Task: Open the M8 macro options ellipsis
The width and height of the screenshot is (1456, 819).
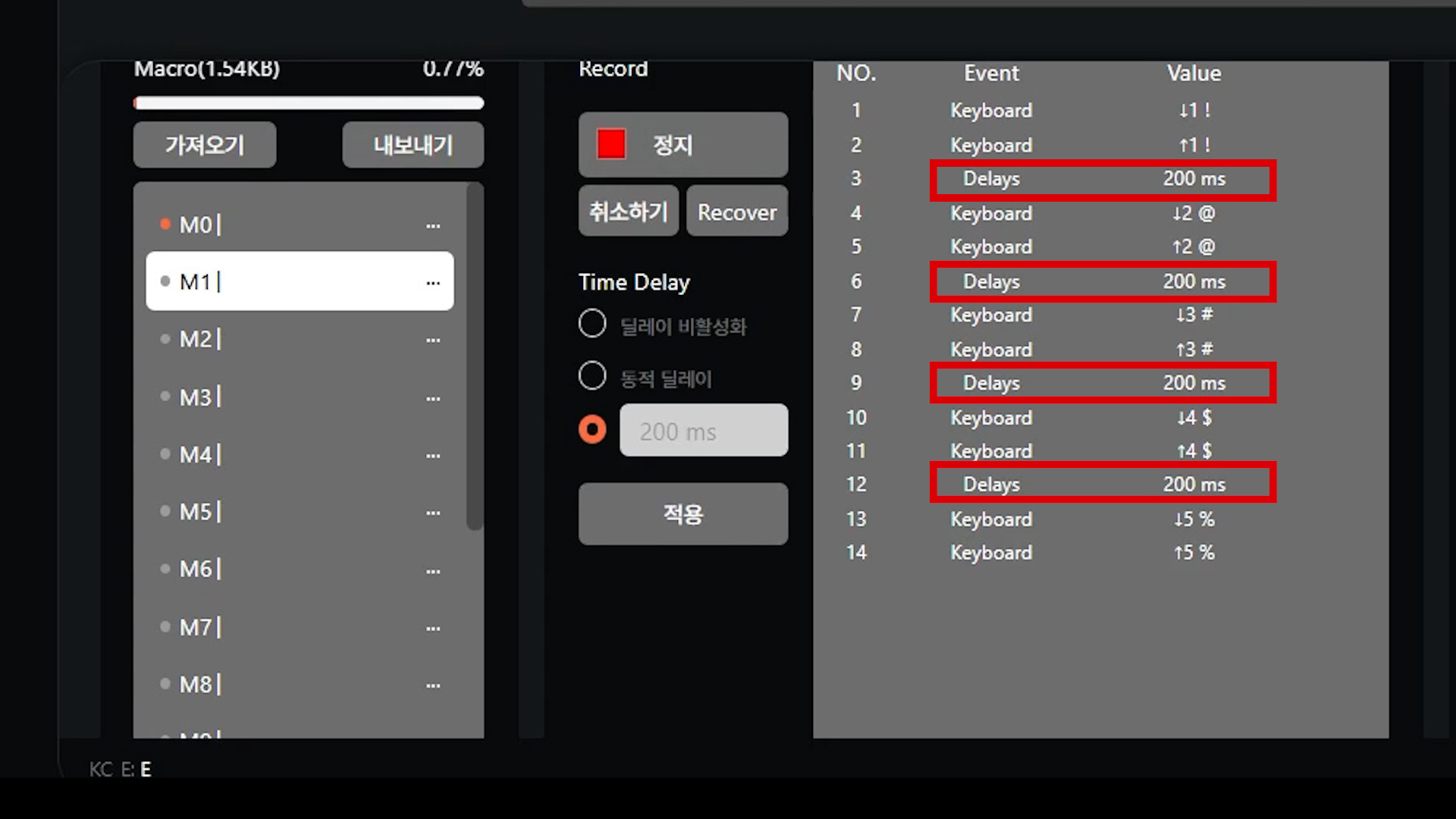Action: tap(433, 686)
